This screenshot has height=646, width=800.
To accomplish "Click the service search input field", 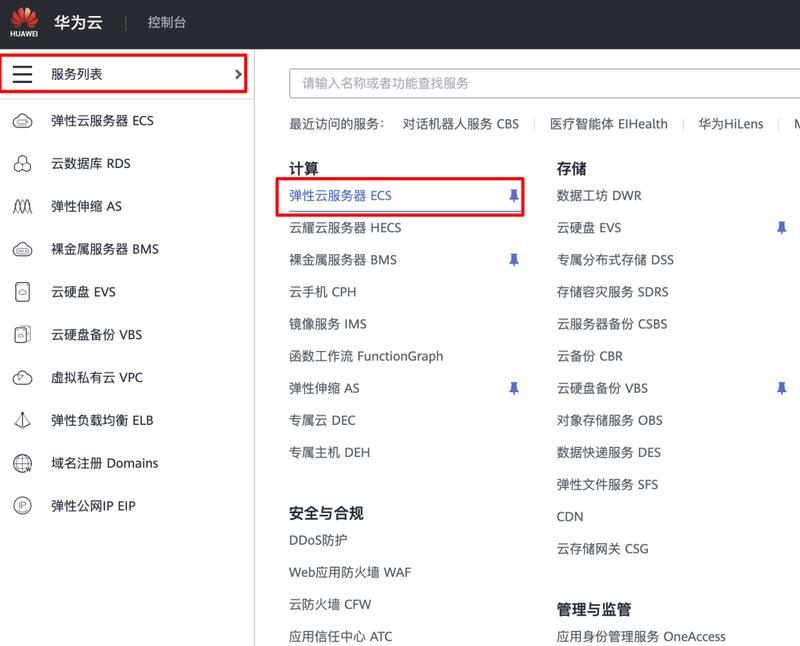I will click(x=544, y=83).
